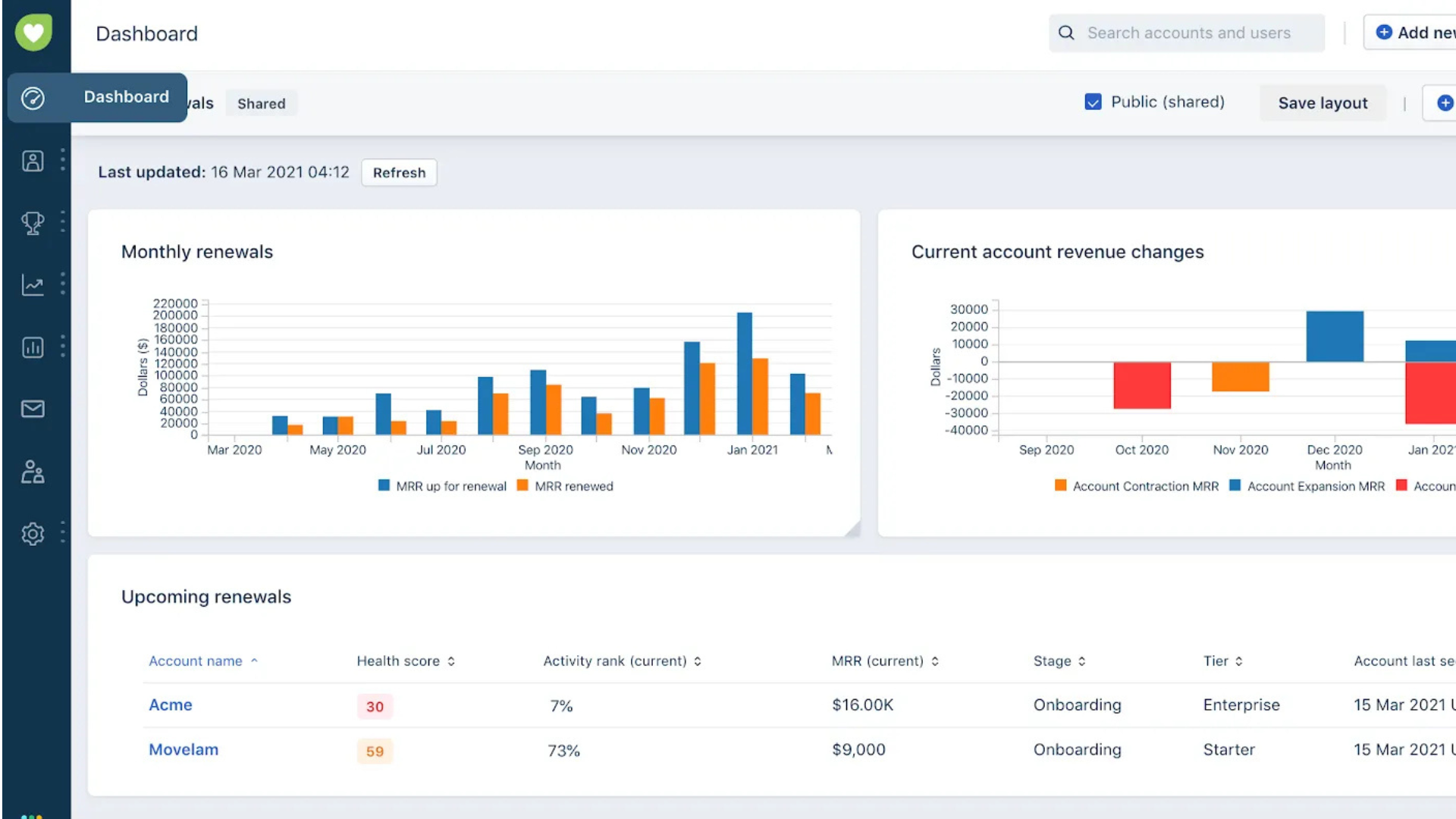Focus the Search accounts and users field

pyautogui.click(x=1188, y=33)
